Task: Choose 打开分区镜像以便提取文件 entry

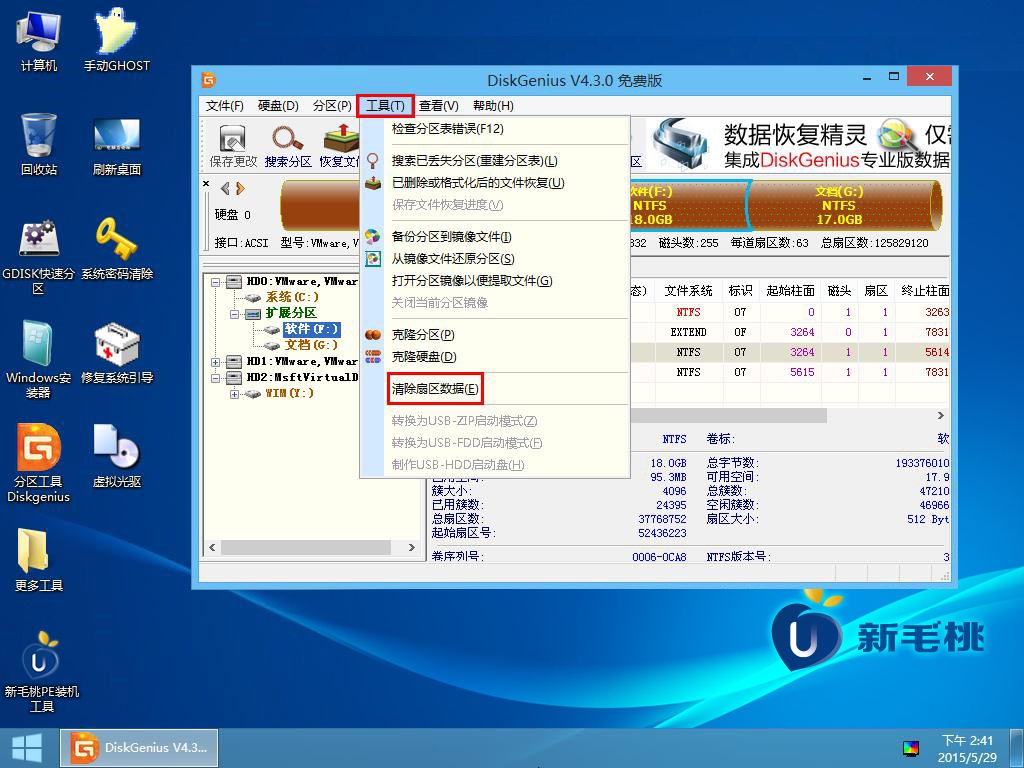Action: [x=495, y=281]
